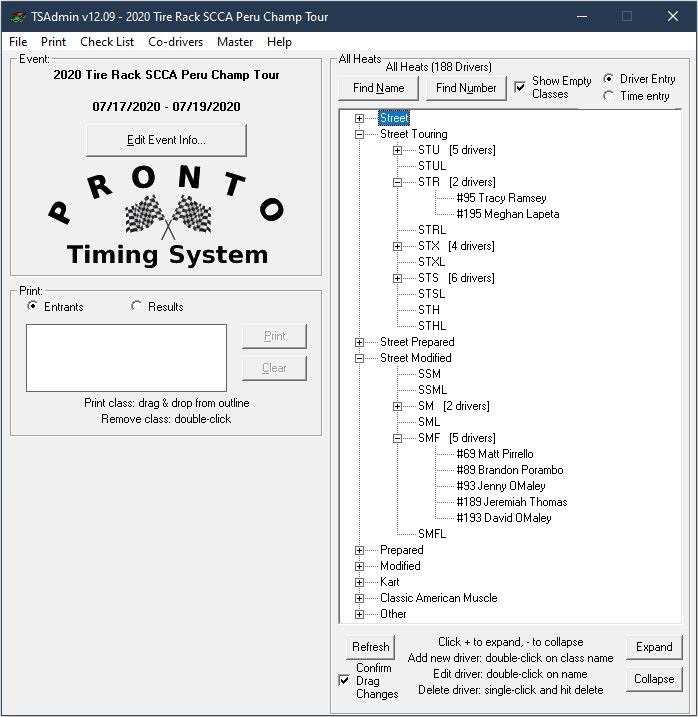
Task: Click the greyed-out Clear button
Action: click(274, 369)
